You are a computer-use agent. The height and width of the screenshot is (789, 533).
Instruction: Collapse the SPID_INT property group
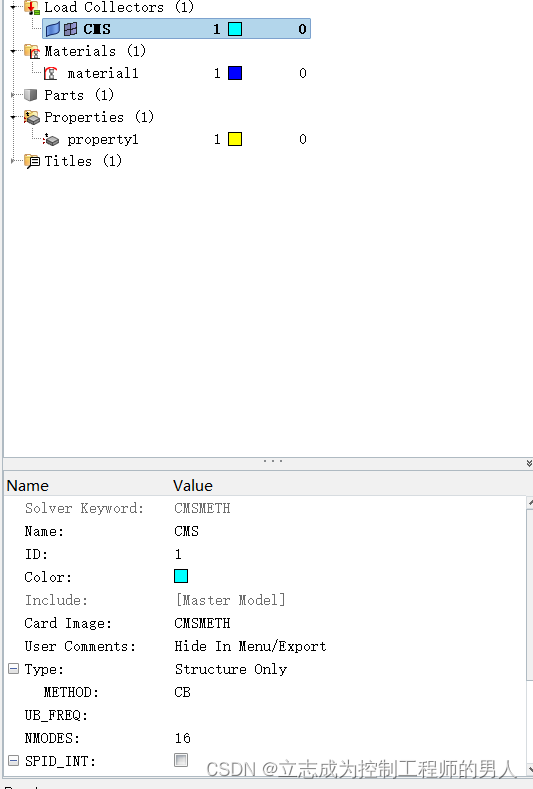tap(14, 760)
